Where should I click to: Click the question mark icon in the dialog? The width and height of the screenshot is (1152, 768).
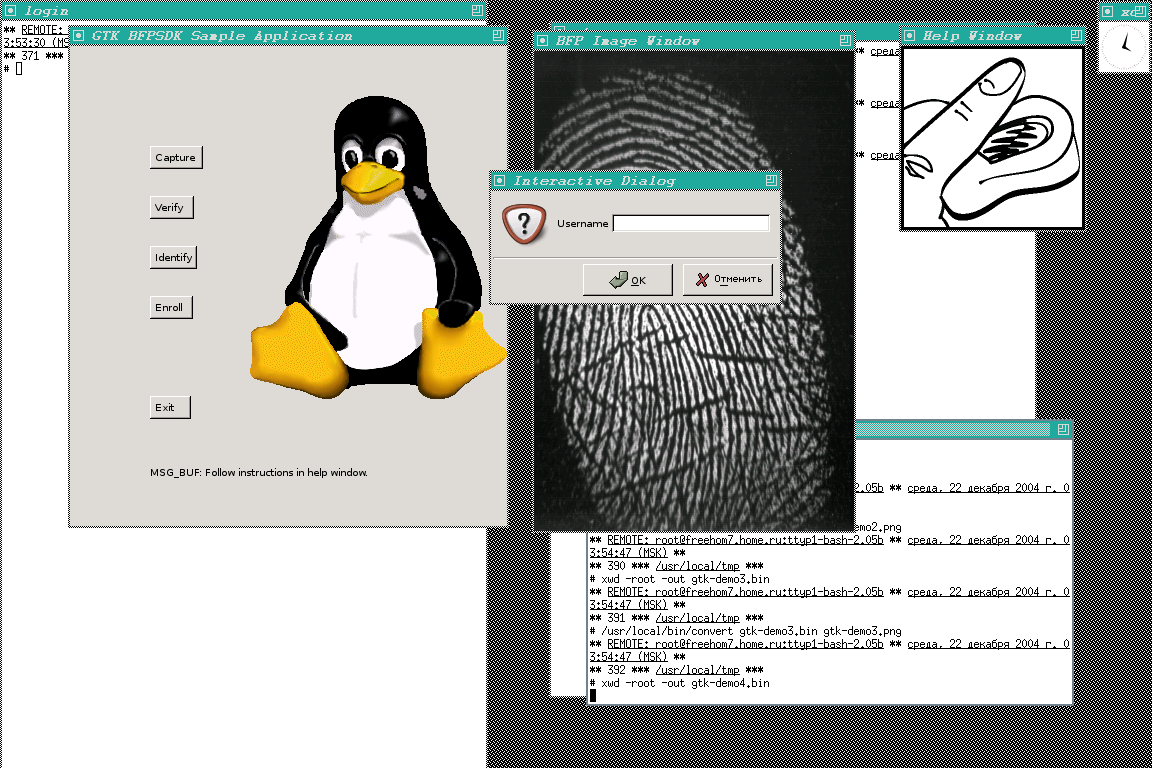tap(523, 223)
